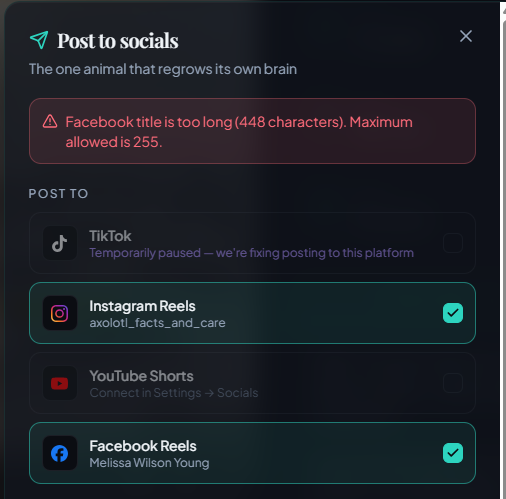Click the Instagram logo icon
The image size is (506, 499).
[60, 313]
